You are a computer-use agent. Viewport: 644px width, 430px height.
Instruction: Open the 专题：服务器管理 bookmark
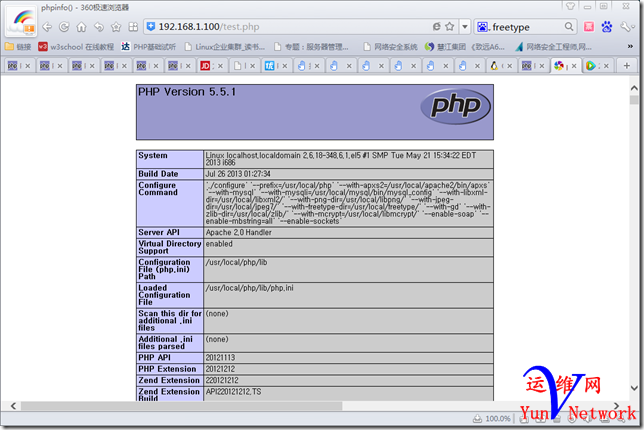(x=311, y=47)
